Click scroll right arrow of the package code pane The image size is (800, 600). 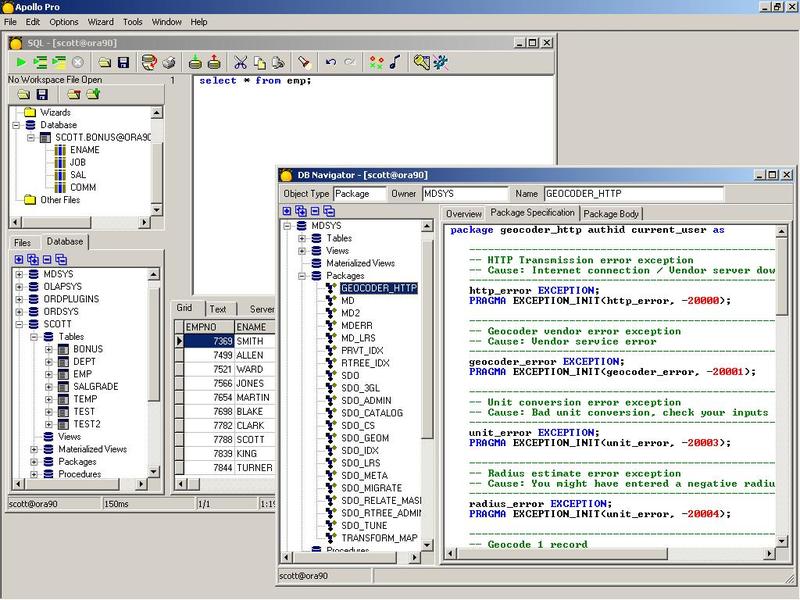coord(769,553)
